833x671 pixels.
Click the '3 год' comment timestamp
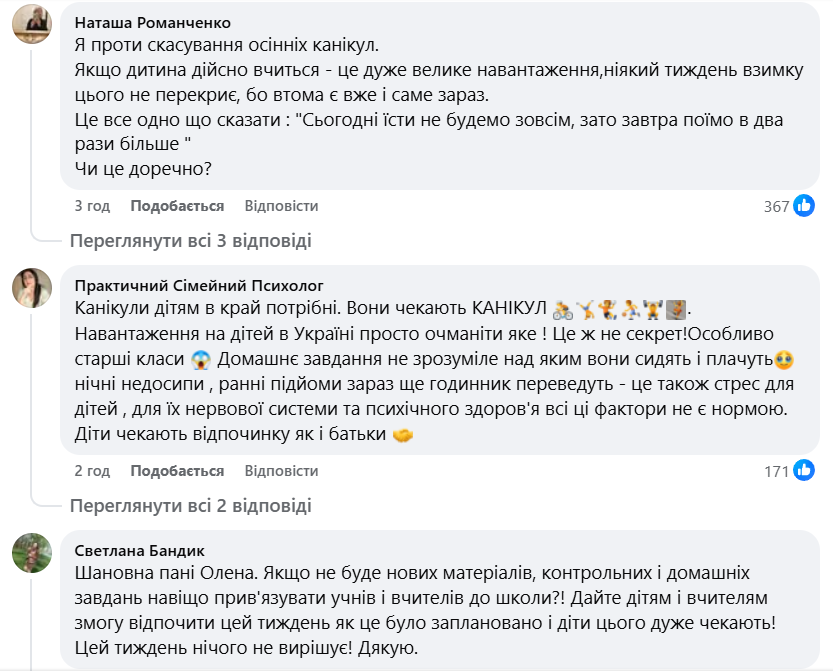coord(92,206)
